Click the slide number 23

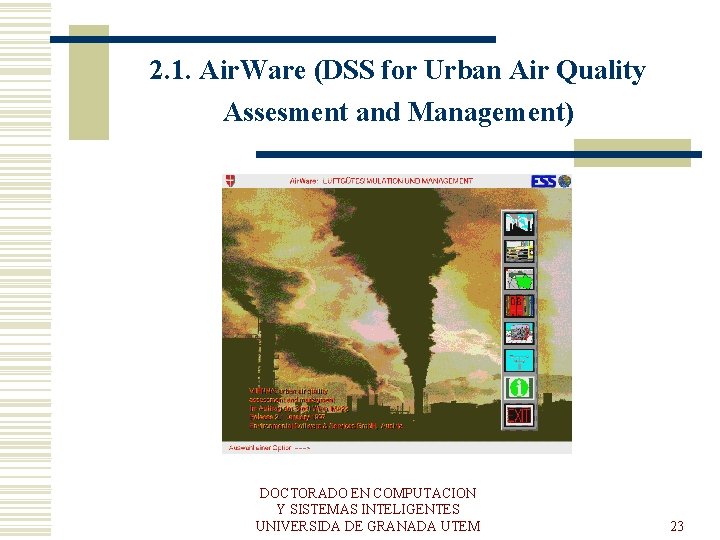pos(677,526)
